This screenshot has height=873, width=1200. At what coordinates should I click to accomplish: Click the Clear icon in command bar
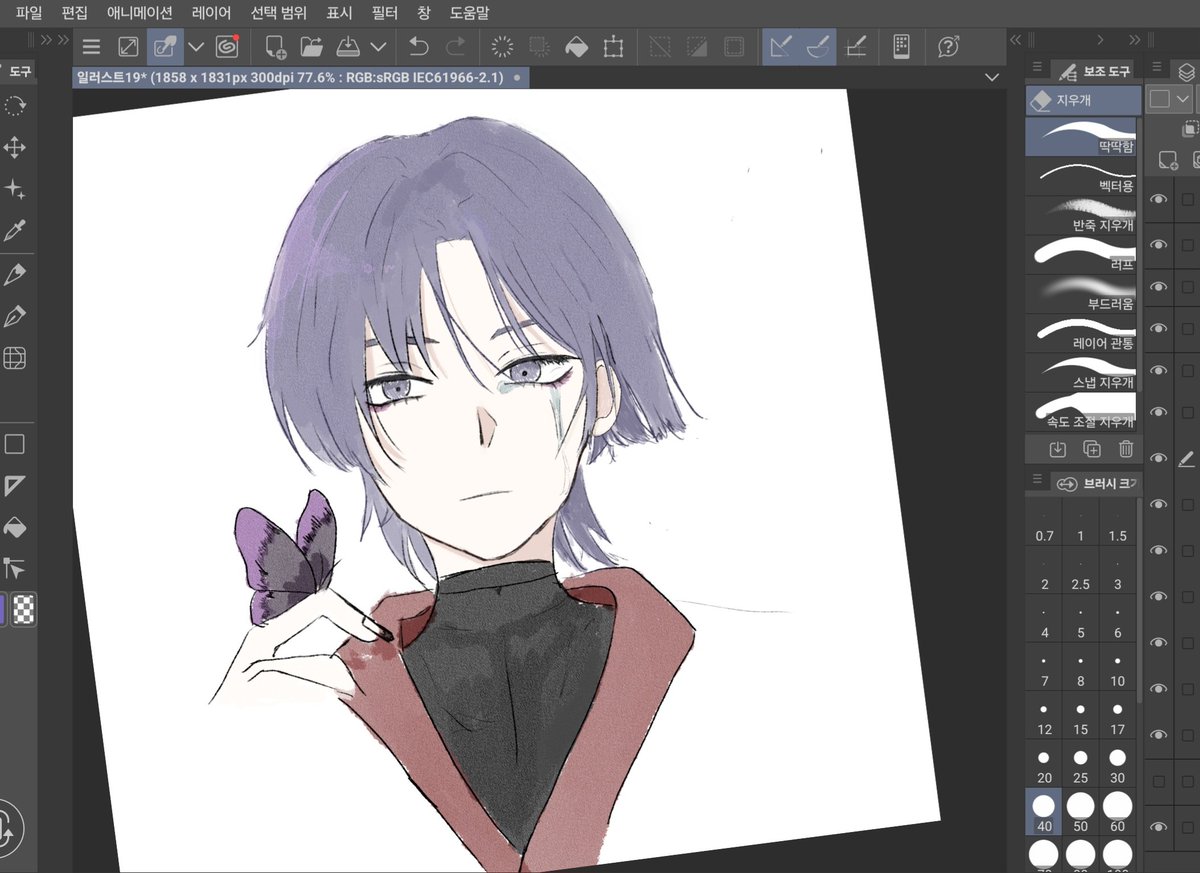503,47
